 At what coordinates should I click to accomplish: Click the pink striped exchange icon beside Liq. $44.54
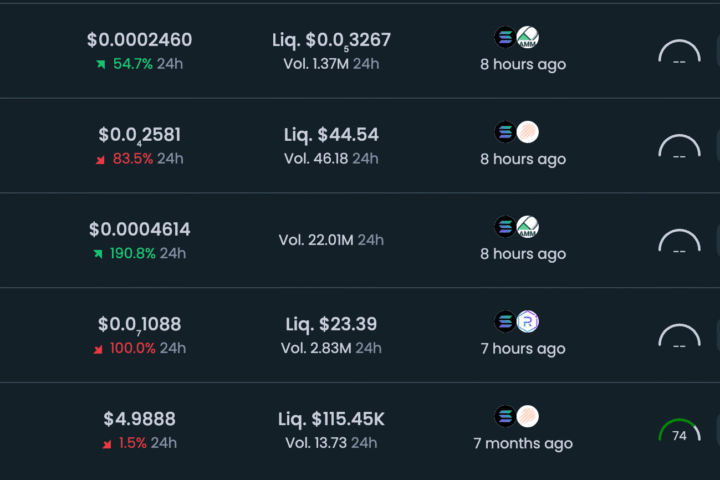click(x=528, y=132)
